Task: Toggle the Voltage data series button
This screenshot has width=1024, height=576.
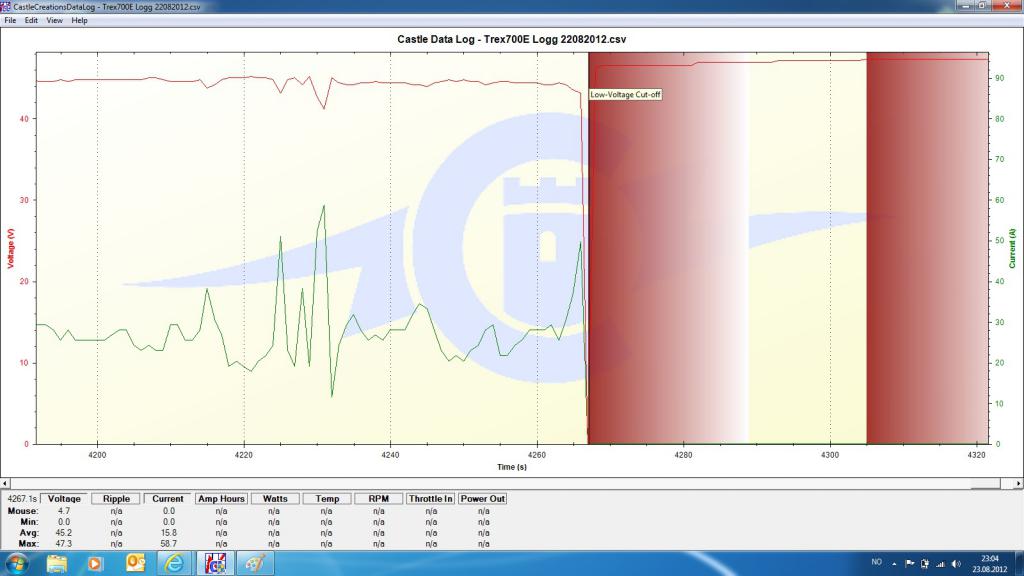Action: pyautogui.click(x=64, y=498)
